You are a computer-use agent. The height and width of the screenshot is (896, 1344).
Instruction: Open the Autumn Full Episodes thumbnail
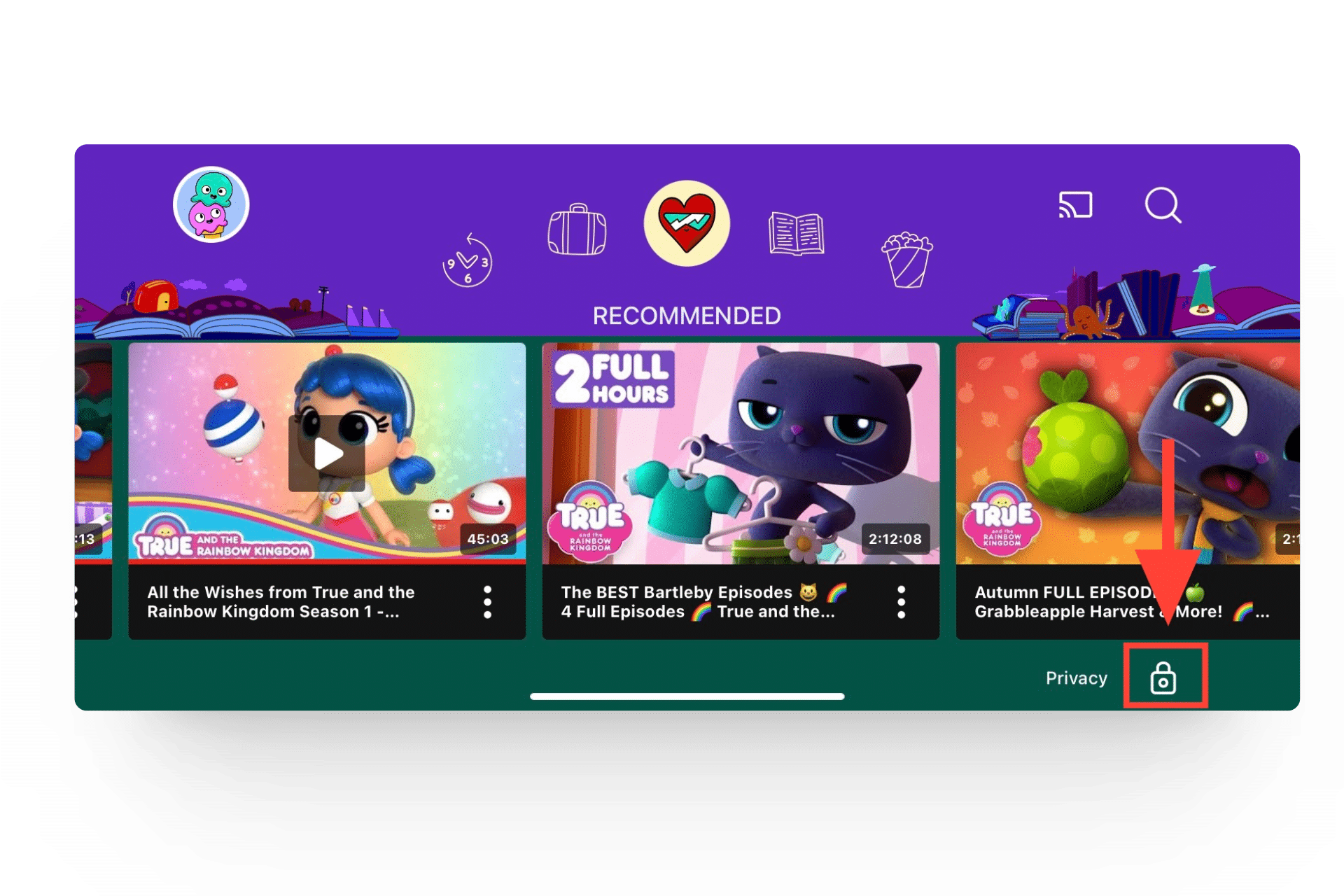tap(1127, 454)
